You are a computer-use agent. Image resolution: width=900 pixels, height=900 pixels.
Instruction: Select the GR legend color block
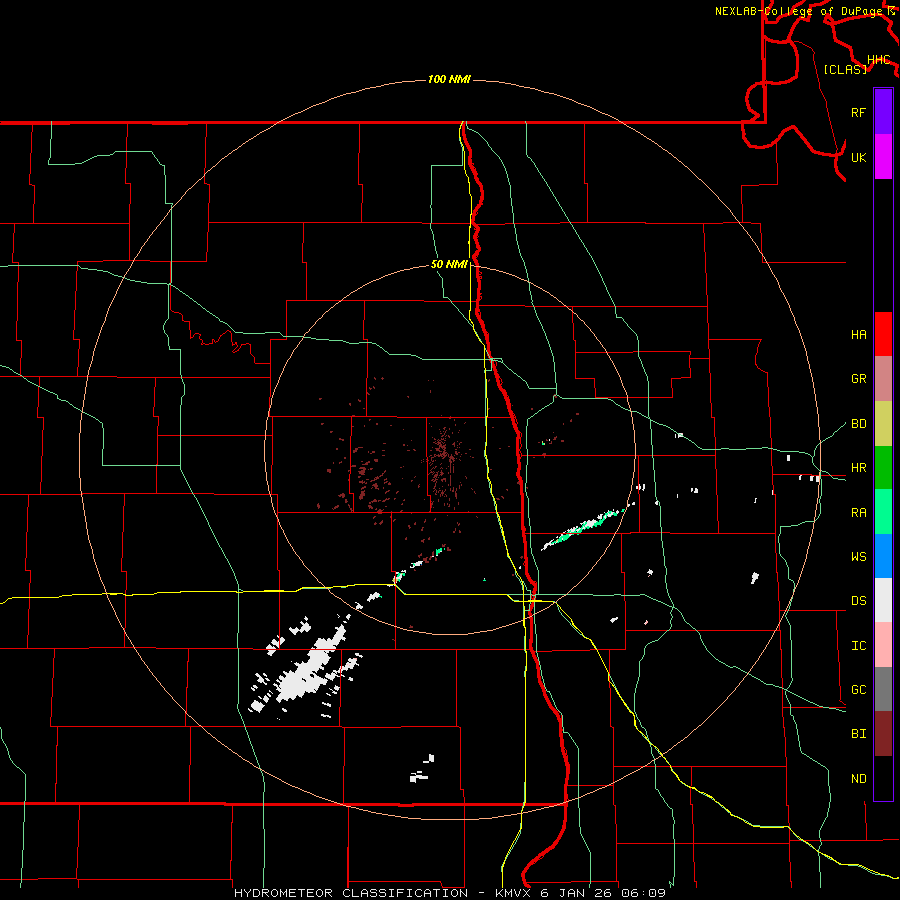[883, 379]
